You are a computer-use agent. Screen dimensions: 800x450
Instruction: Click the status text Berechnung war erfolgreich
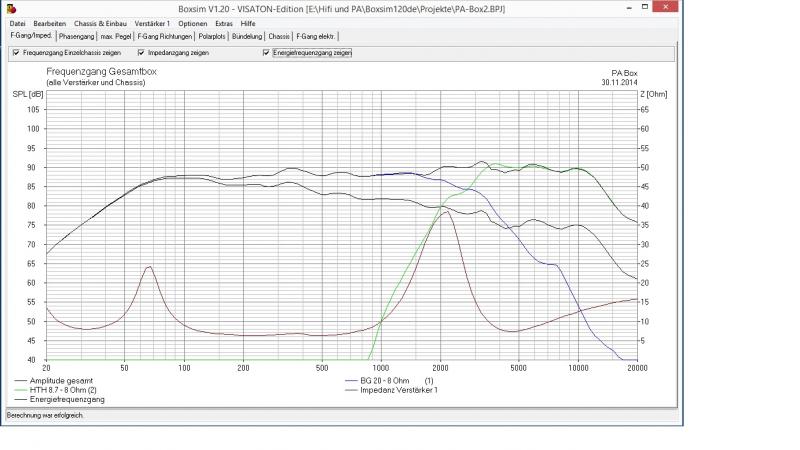(x=45, y=415)
